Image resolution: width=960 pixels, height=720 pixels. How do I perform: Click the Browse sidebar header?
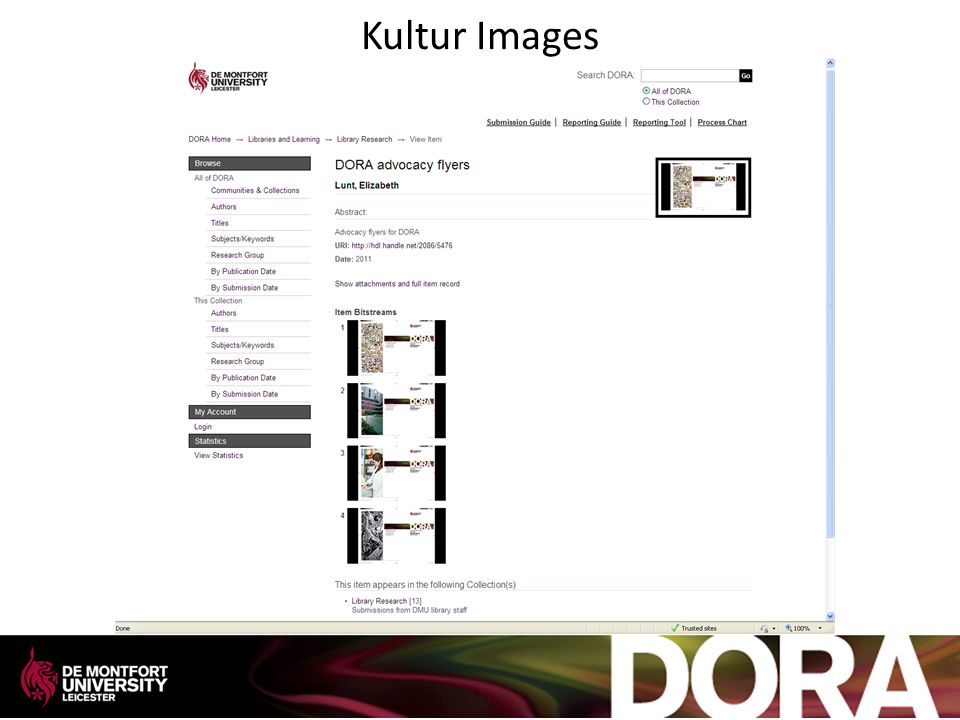click(x=249, y=163)
